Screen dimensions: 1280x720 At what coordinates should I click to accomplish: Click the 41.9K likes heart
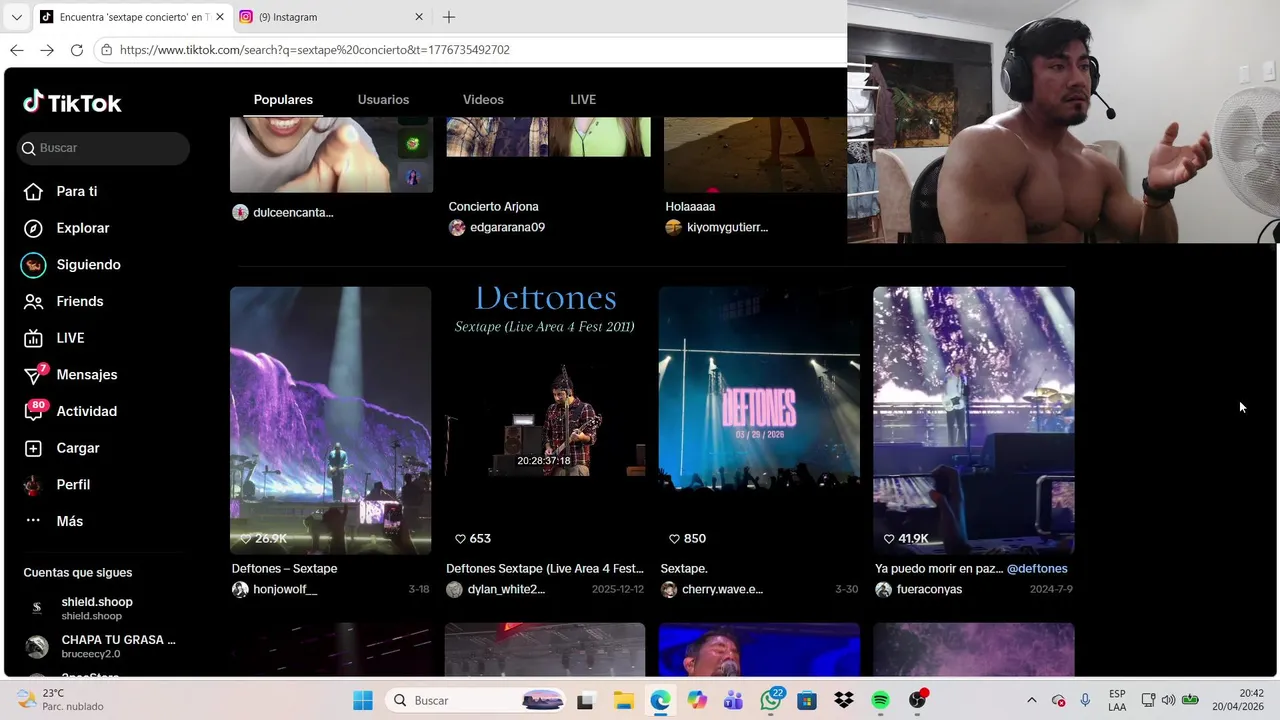pos(889,539)
